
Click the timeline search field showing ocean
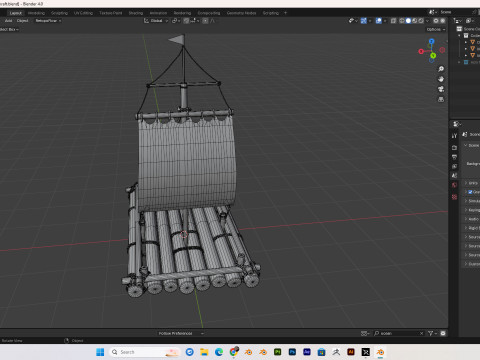tap(398, 333)
